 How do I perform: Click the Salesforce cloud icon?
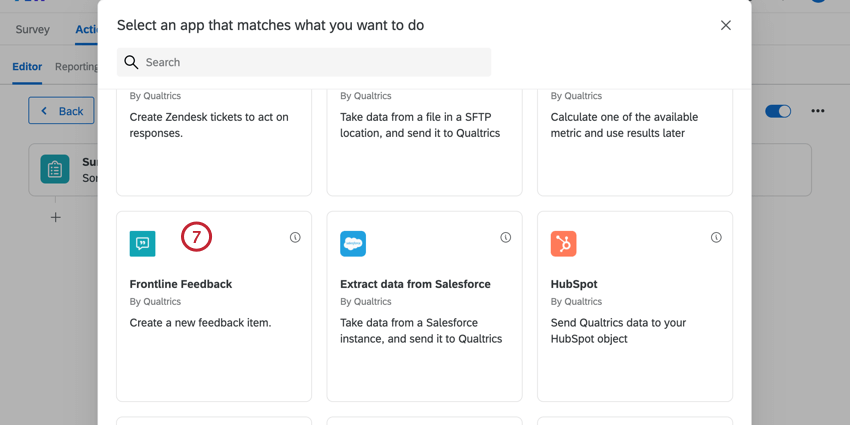tap(353, 243)
